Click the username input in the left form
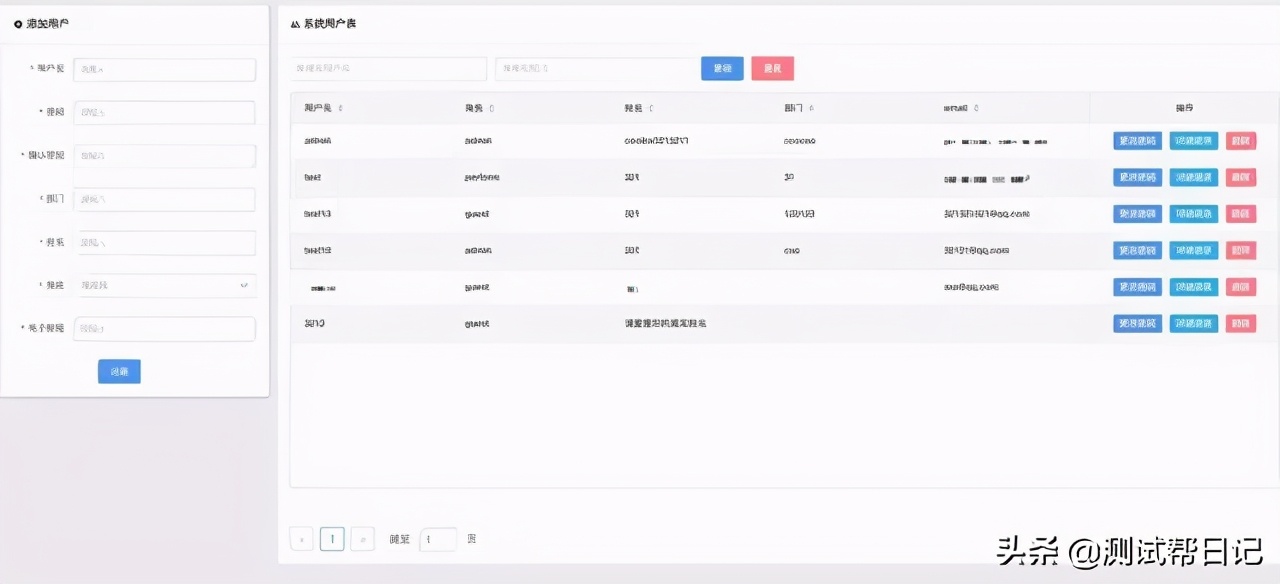Viewport: 1280px width, 584px height. tap(164, 69)
